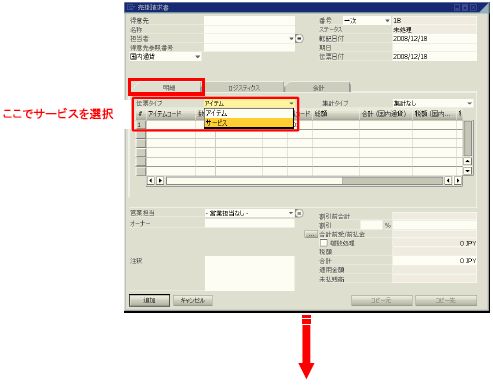Viewport: 493px width, 385px height.
Task: Click the オーナー input field
Action: (249, 223)
